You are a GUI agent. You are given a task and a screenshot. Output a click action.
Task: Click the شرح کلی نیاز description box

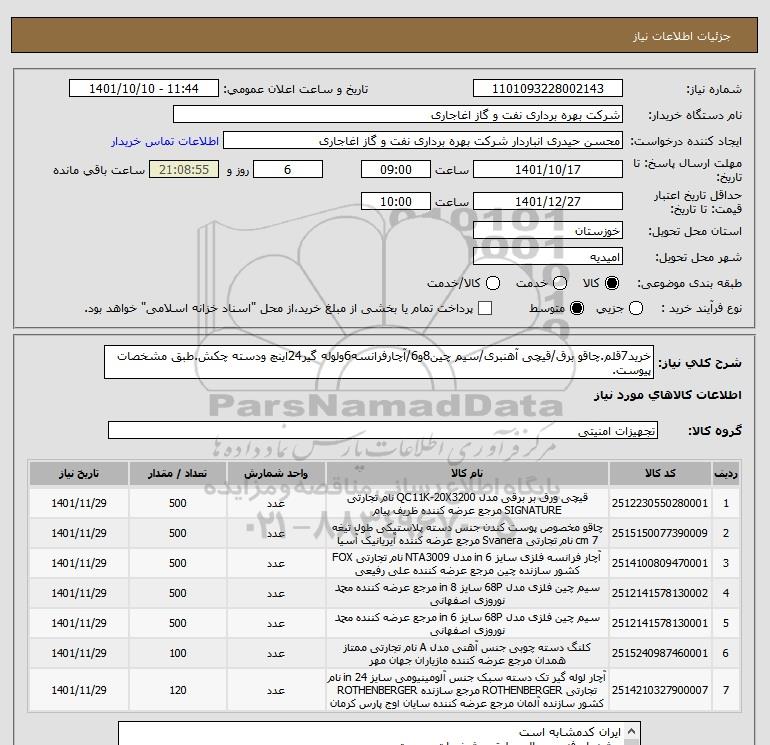pos(379,362)
